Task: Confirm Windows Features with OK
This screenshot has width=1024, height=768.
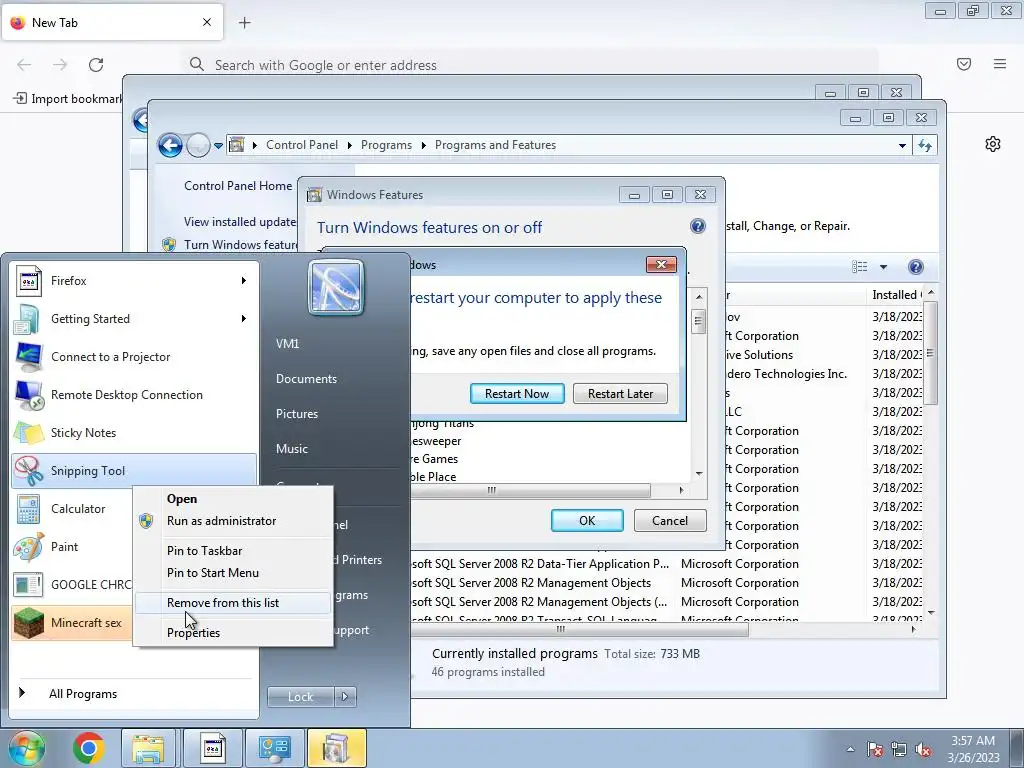Action: [587, 520]
